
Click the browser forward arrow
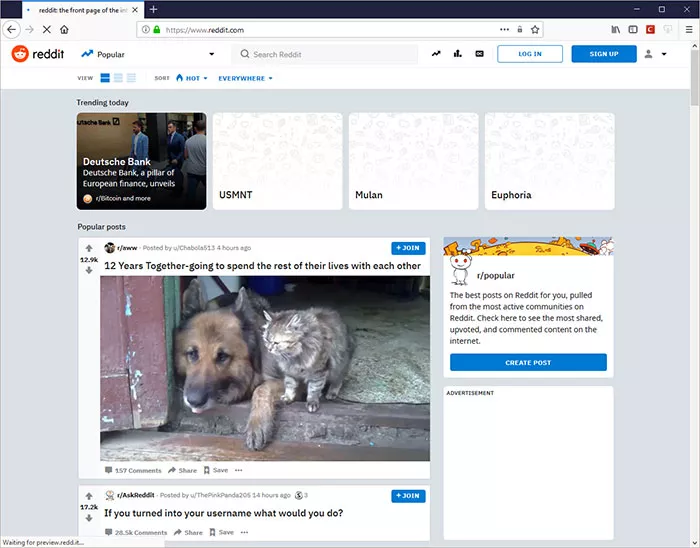[29, 29]
